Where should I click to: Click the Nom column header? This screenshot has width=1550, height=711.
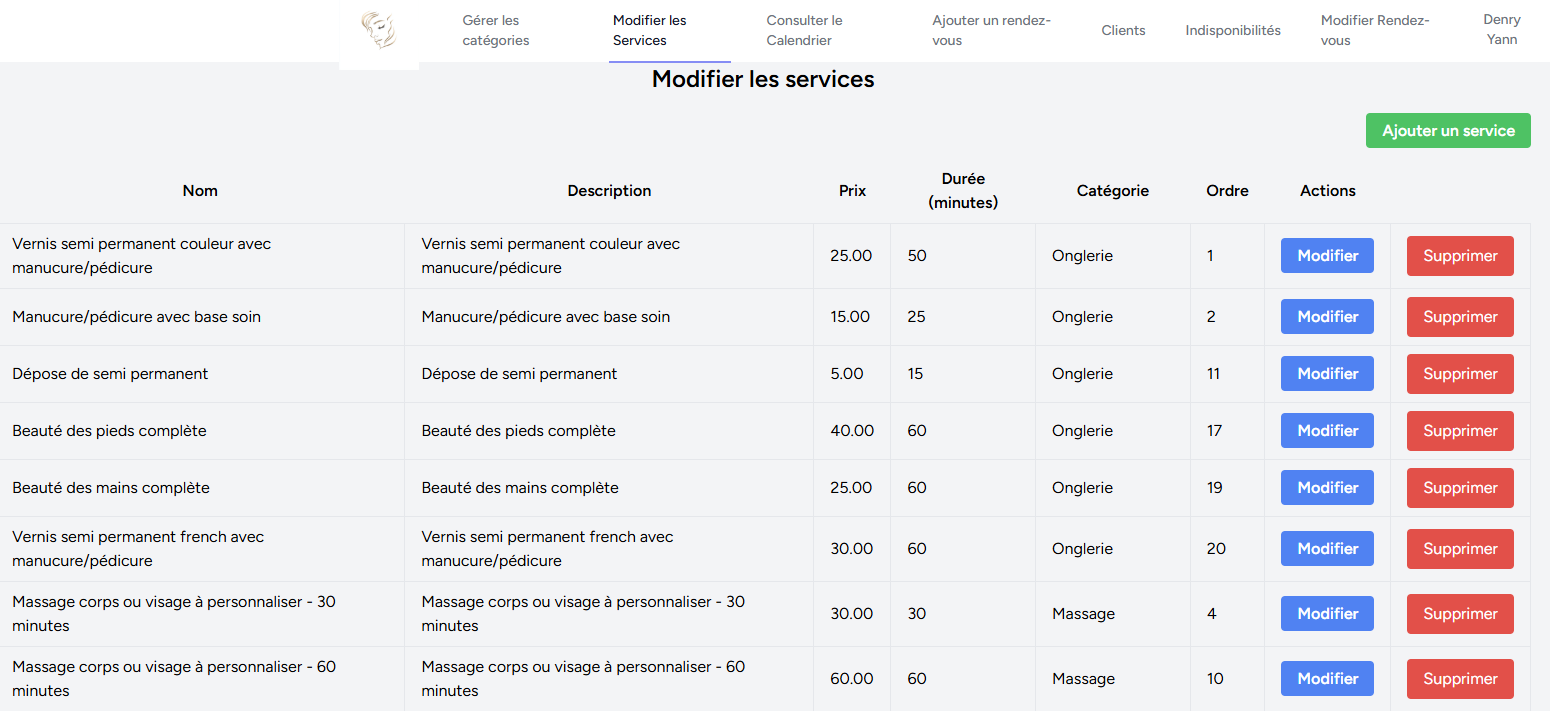click(200, 190)
